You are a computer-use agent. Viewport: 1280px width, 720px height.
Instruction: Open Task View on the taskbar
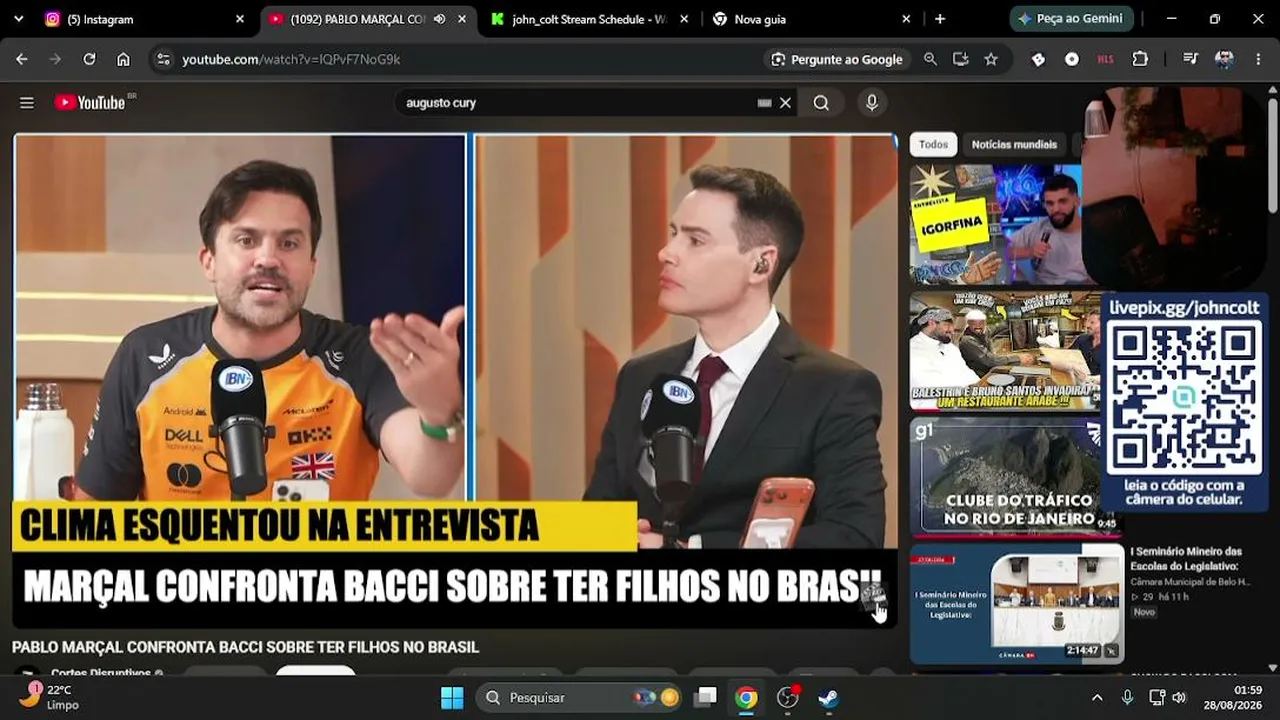tap(707, 697)
